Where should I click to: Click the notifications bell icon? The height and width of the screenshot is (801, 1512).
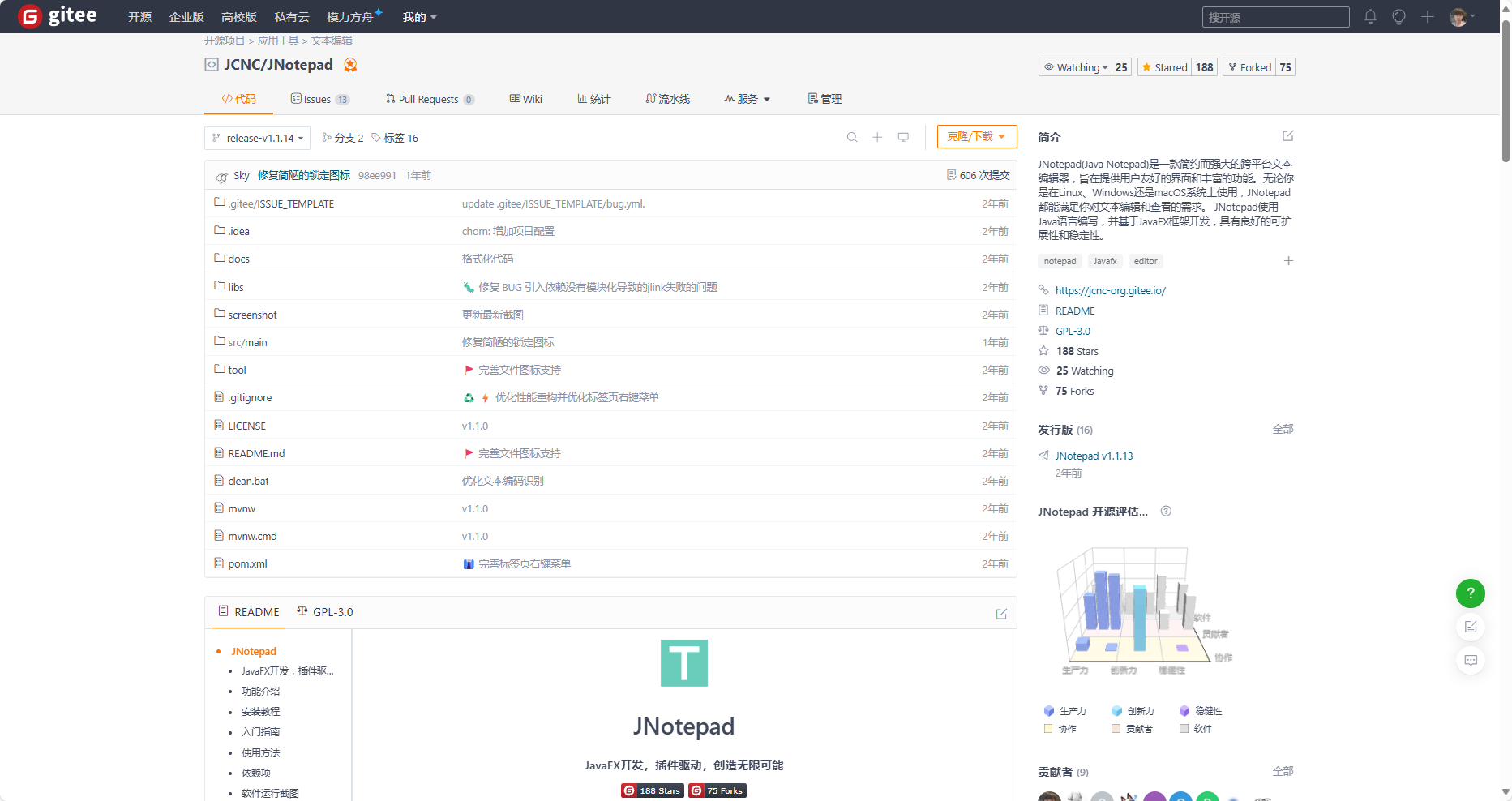click(1370, 17)
